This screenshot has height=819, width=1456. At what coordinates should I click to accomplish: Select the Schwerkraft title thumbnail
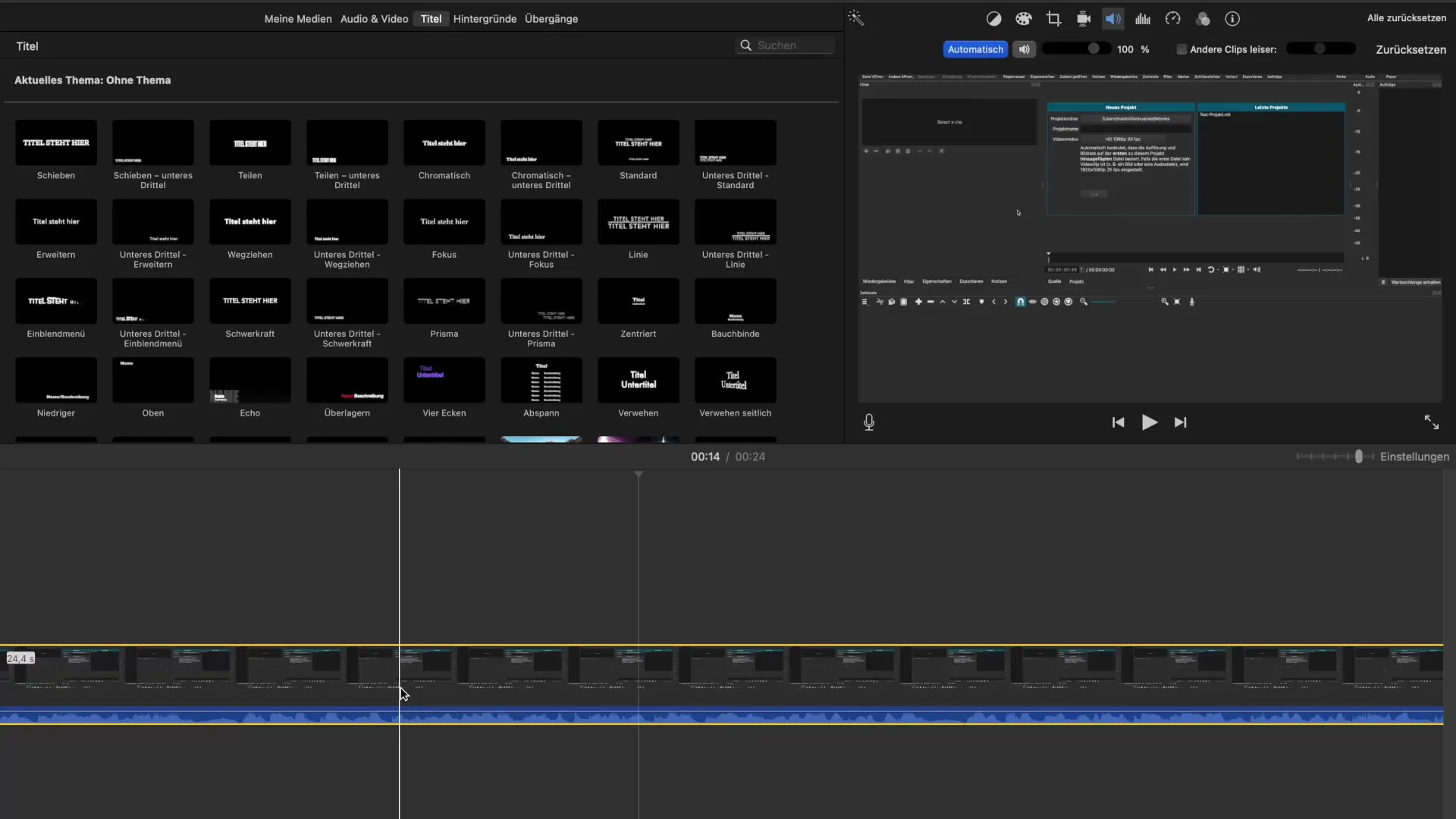(x=250, y=301)
